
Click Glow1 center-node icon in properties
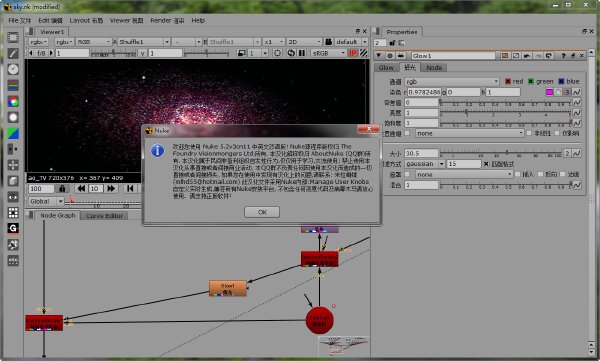tap(390, 56)
